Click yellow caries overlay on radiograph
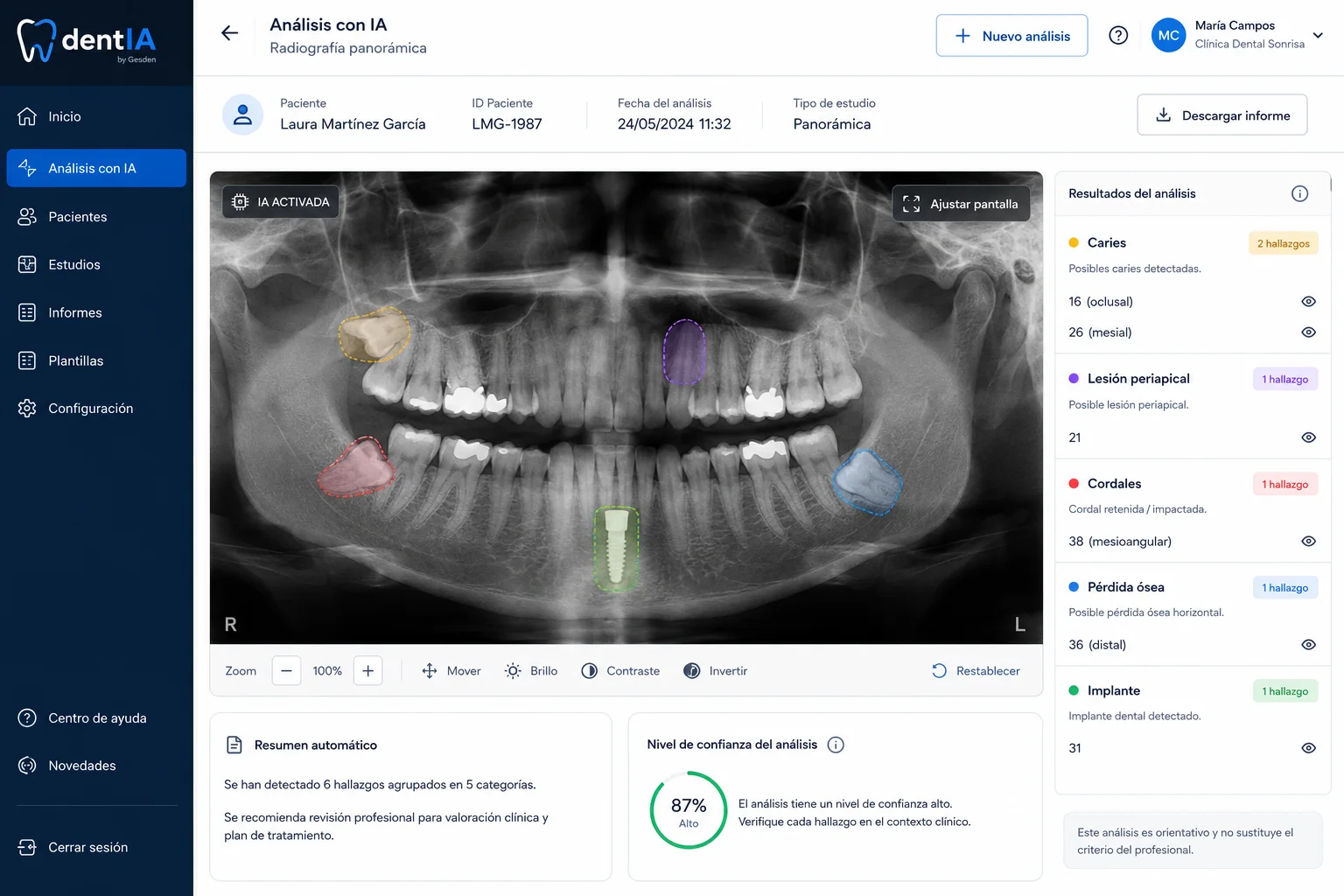1344x896 pixels. click(x=374, y=334)
